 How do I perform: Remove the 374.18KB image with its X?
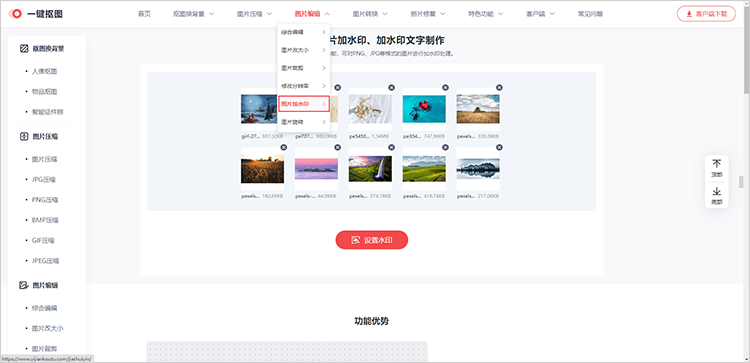click(392, 147)
